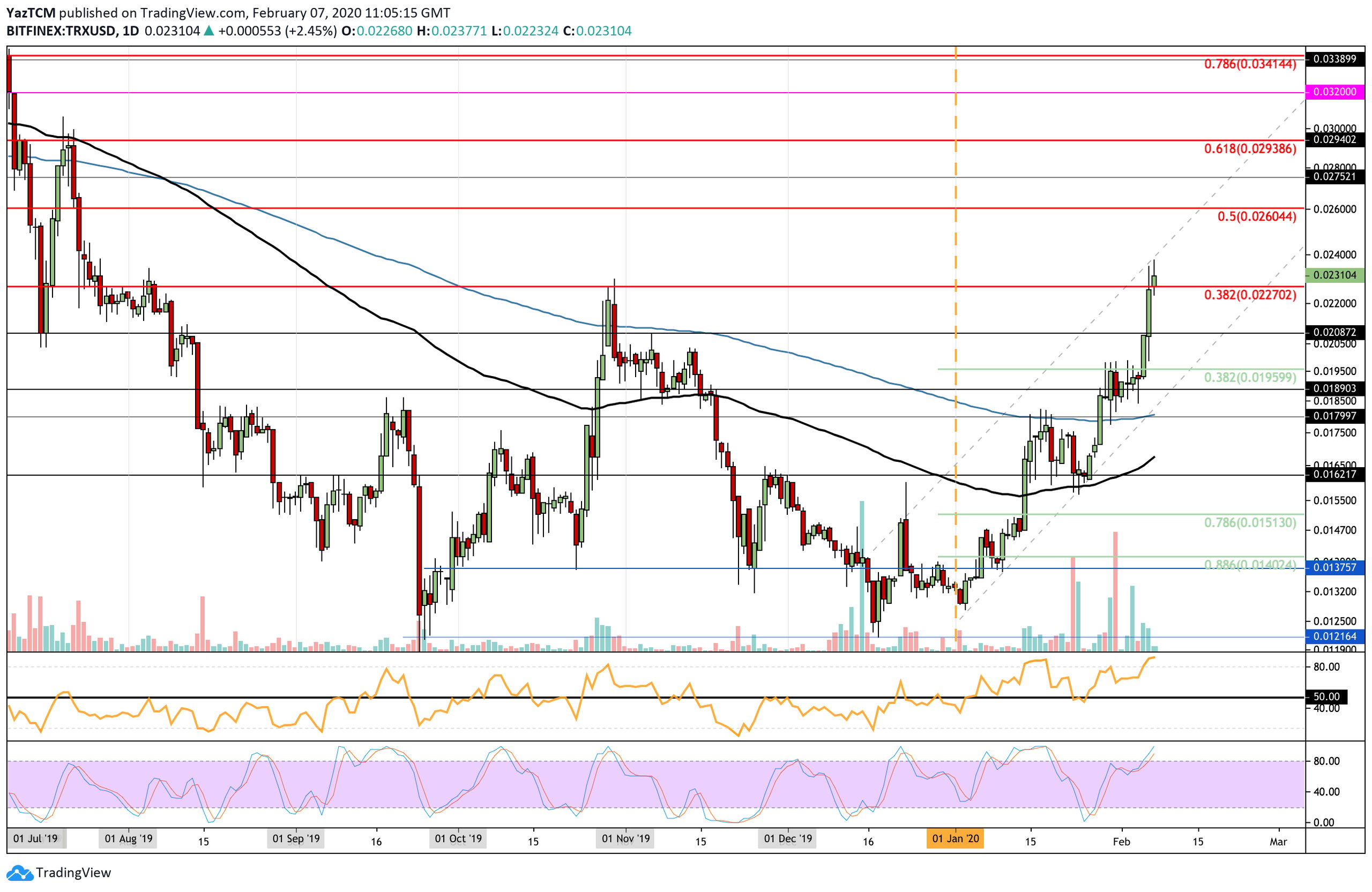Click the close price C:0.023104
1372x892 pixels.
pos(598,31)
